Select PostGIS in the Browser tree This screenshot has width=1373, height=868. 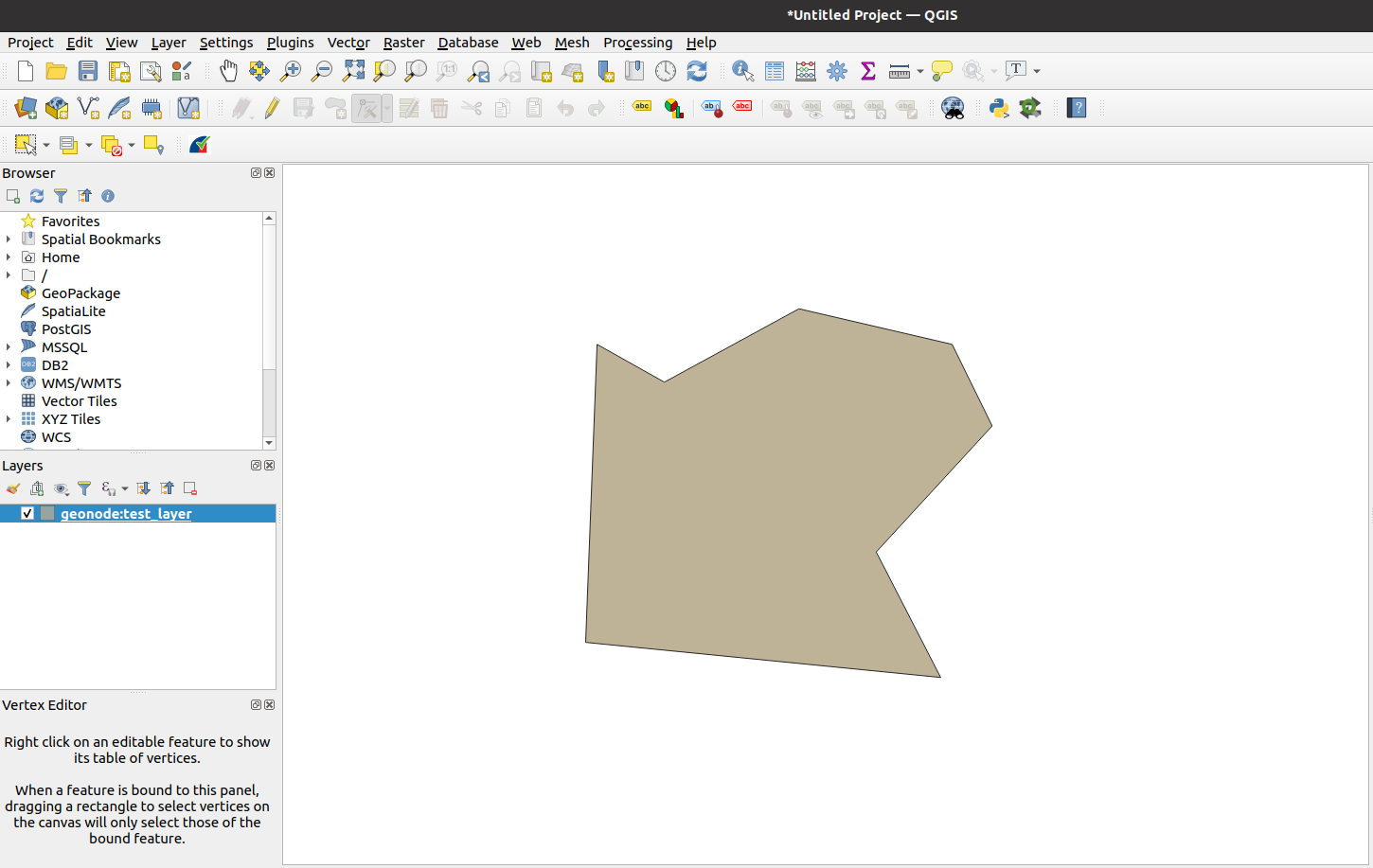(66, 329)
